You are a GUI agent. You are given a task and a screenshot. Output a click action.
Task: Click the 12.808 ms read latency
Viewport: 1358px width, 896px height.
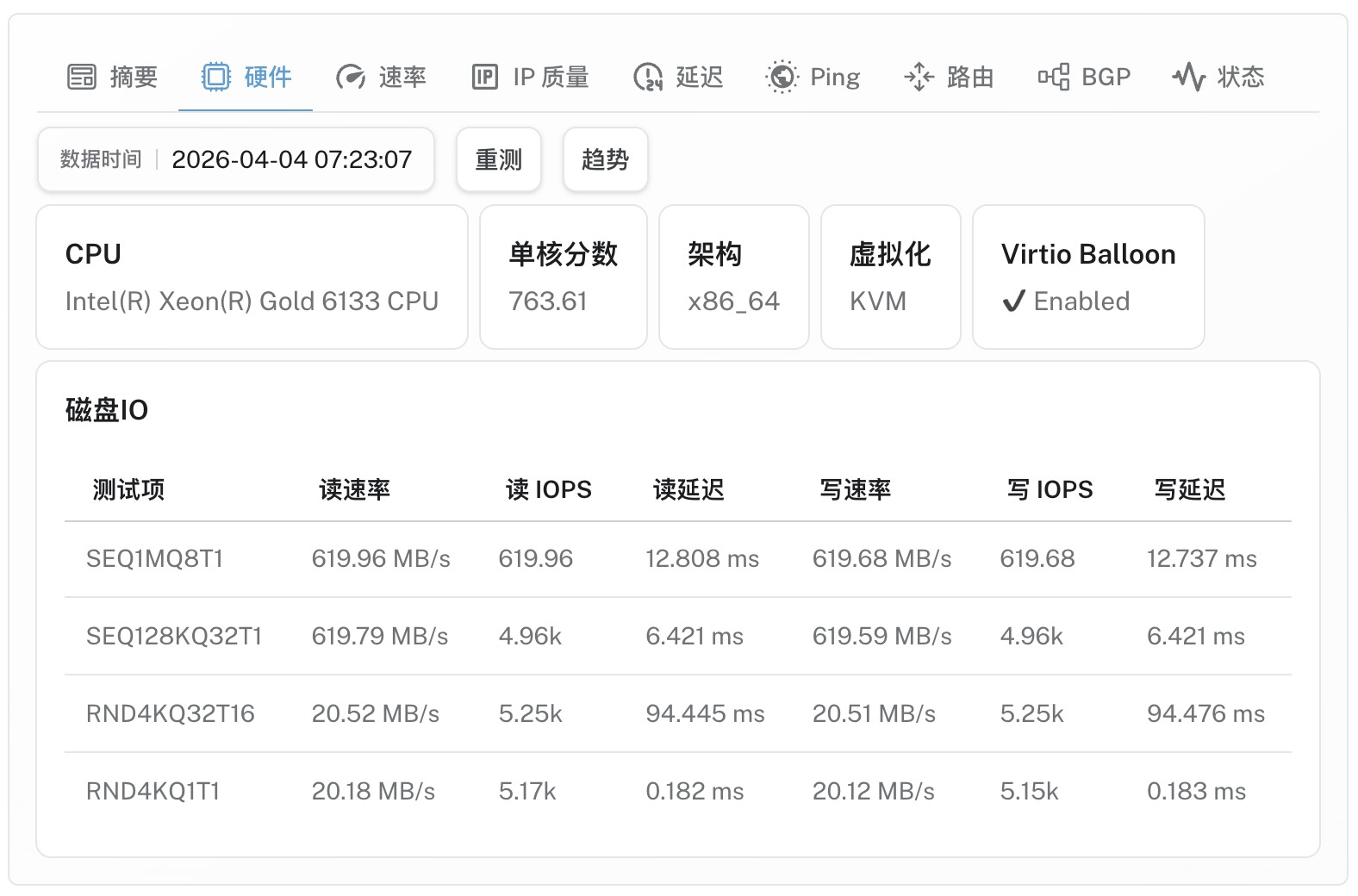[702, 559]
